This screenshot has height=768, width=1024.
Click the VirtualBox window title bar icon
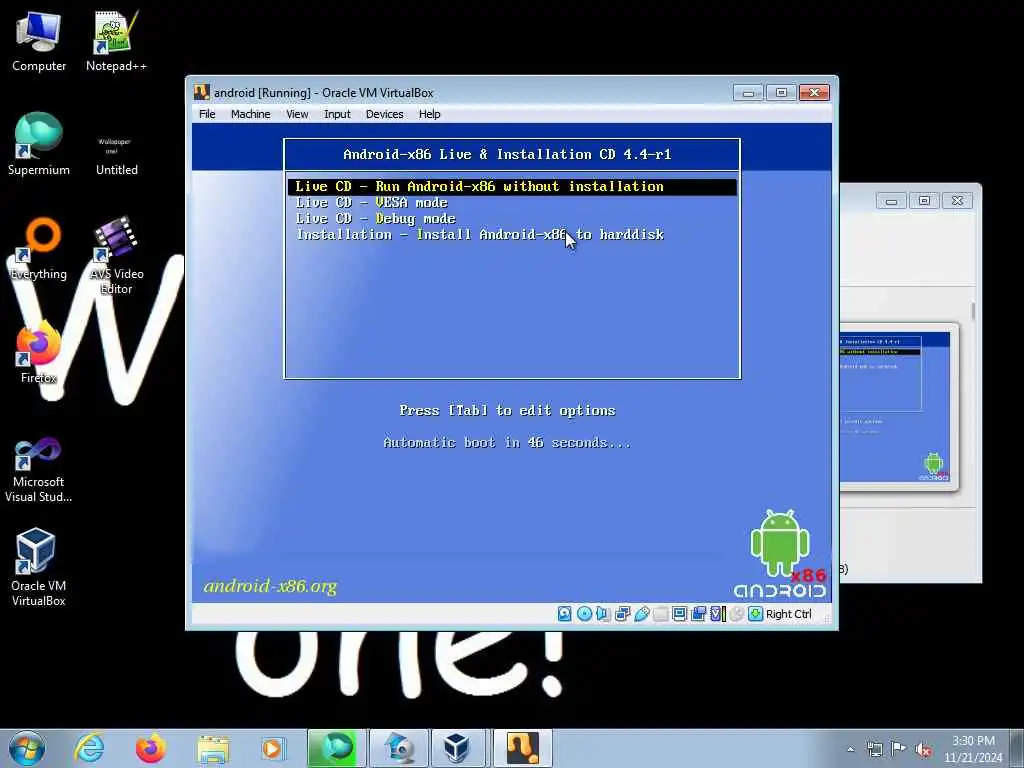click(201, 92)
